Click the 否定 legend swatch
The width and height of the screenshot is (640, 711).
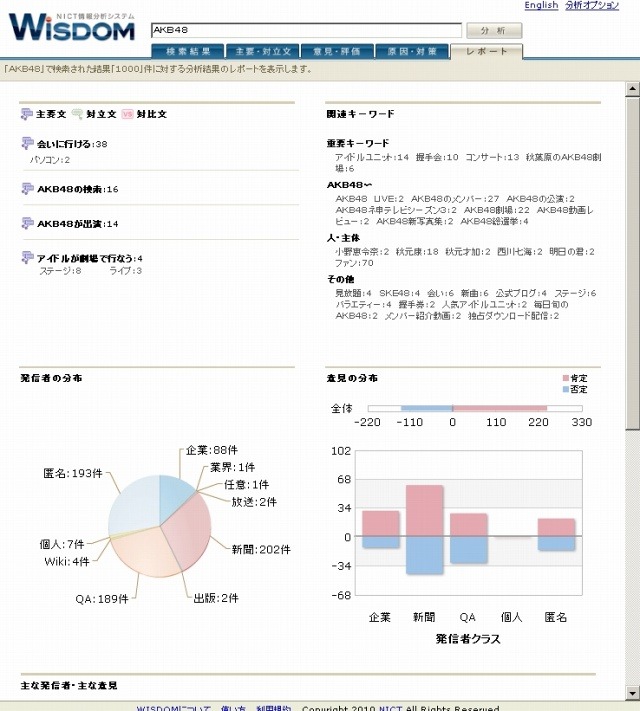pyautogui.click(x=566, y=389)
